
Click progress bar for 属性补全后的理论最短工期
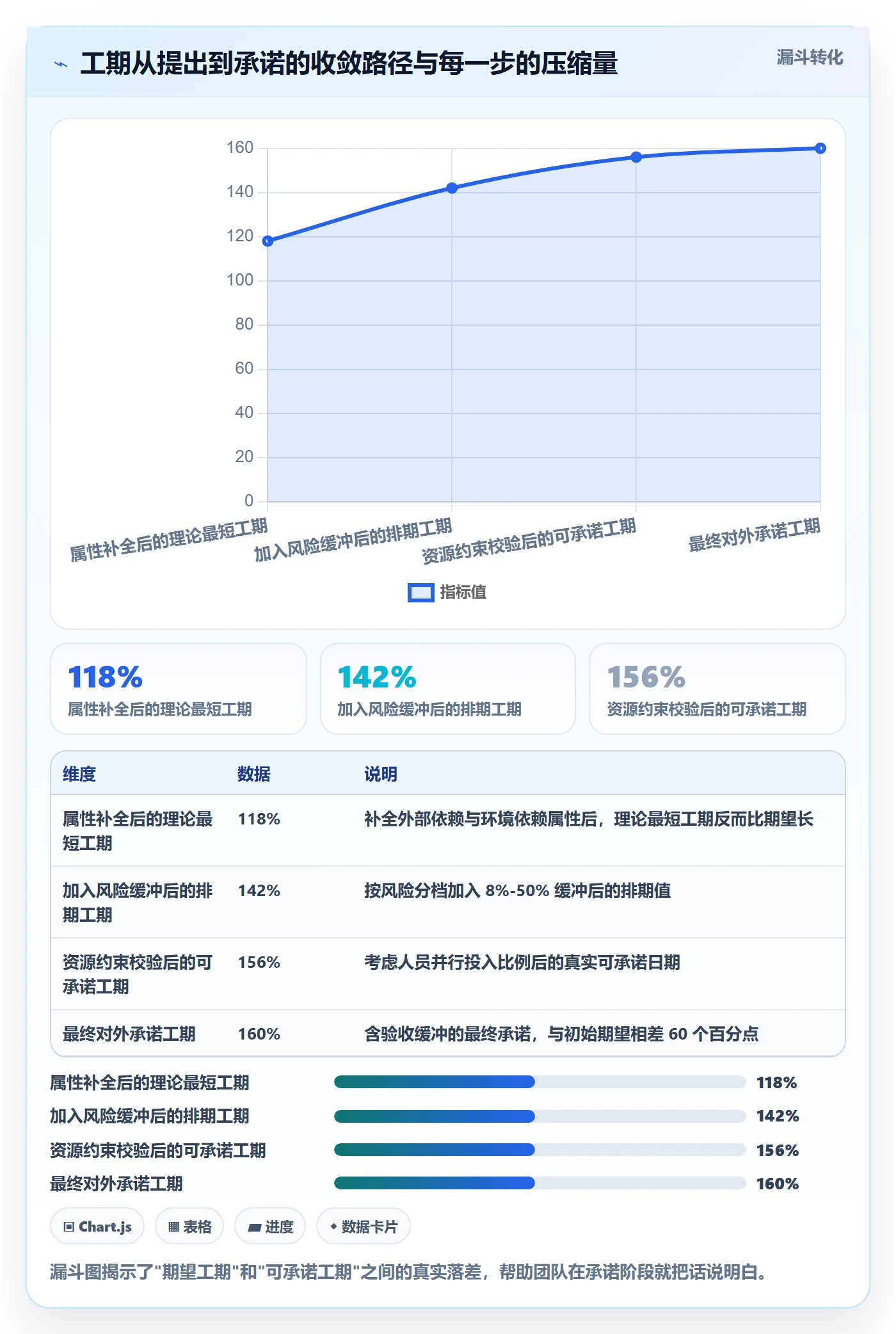(540, 1082)
